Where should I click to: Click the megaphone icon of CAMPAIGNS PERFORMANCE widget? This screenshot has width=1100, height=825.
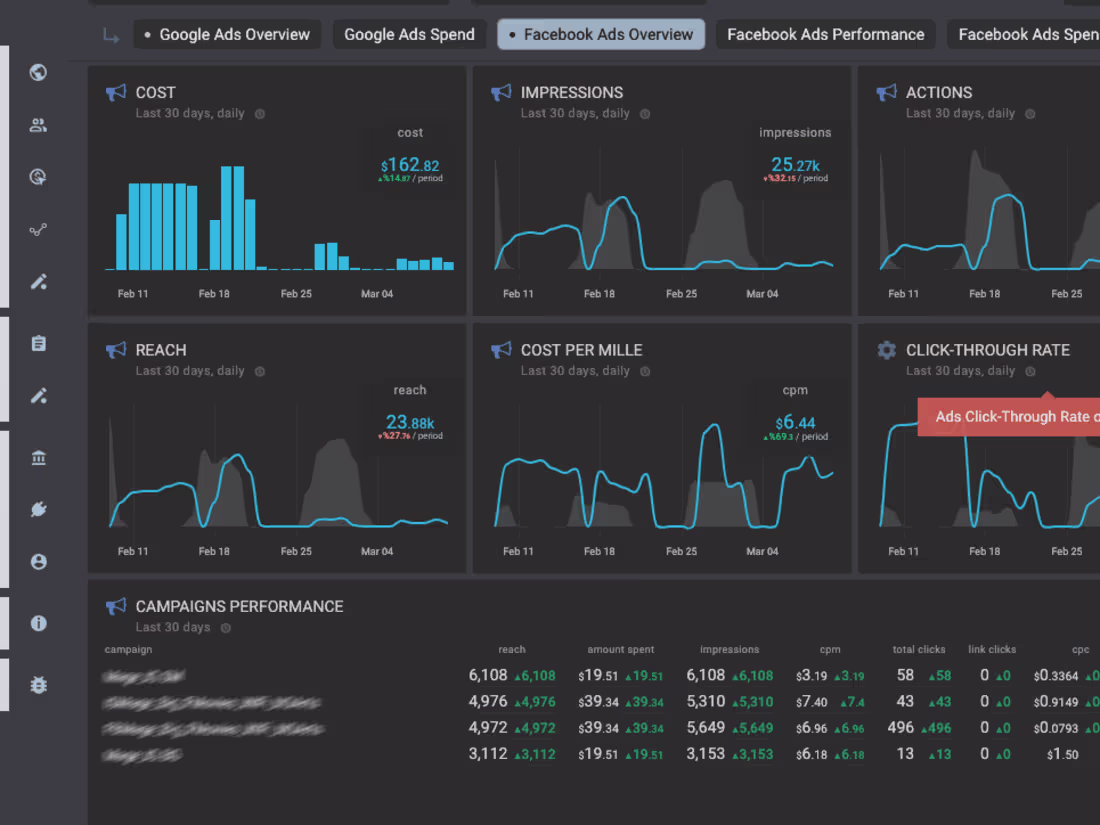(x=116, y=606)
